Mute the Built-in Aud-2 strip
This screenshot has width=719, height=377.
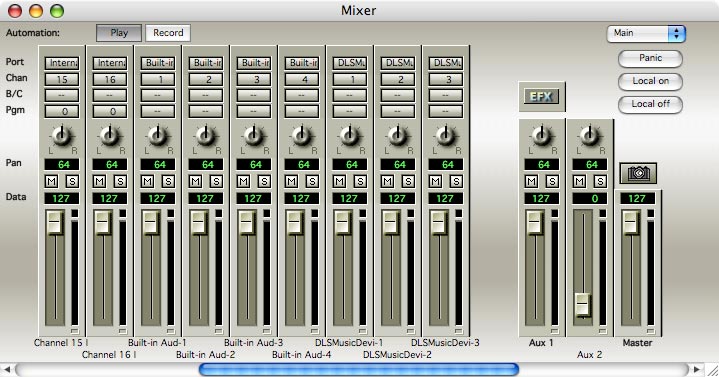(195, 181)
